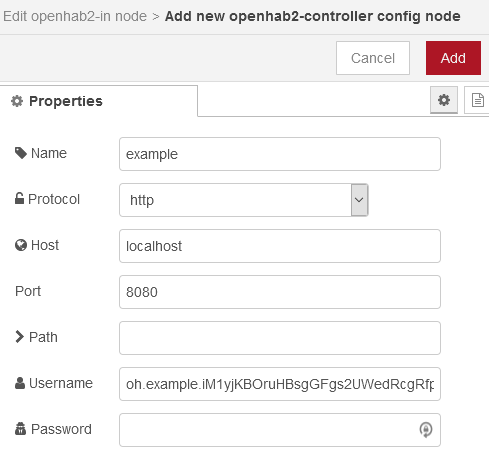Click the password manager icon in Password field
Viewport: 489px width, 457px height.
(426, 430)
